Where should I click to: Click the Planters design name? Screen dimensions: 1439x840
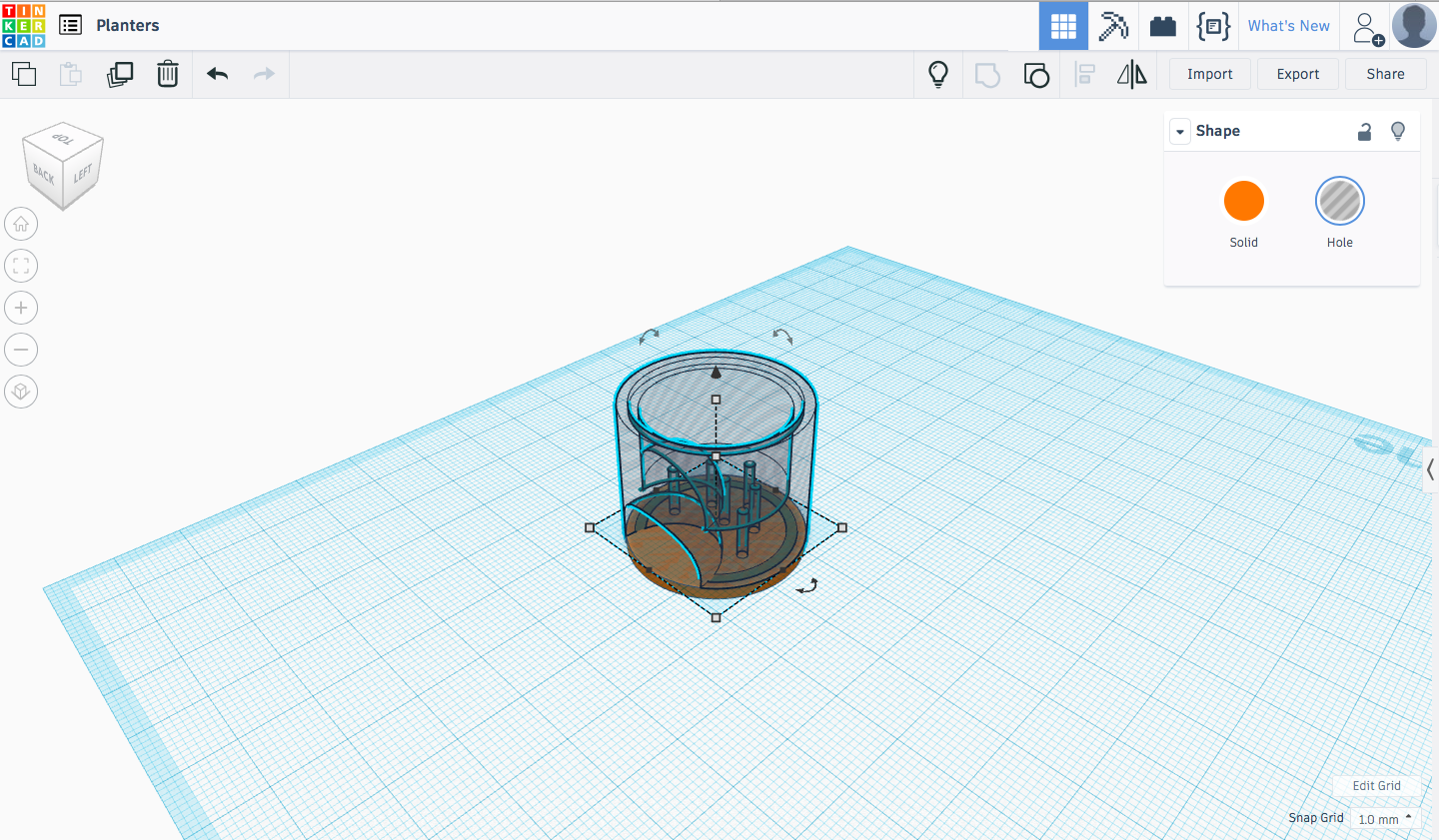(x=128, y=26)
